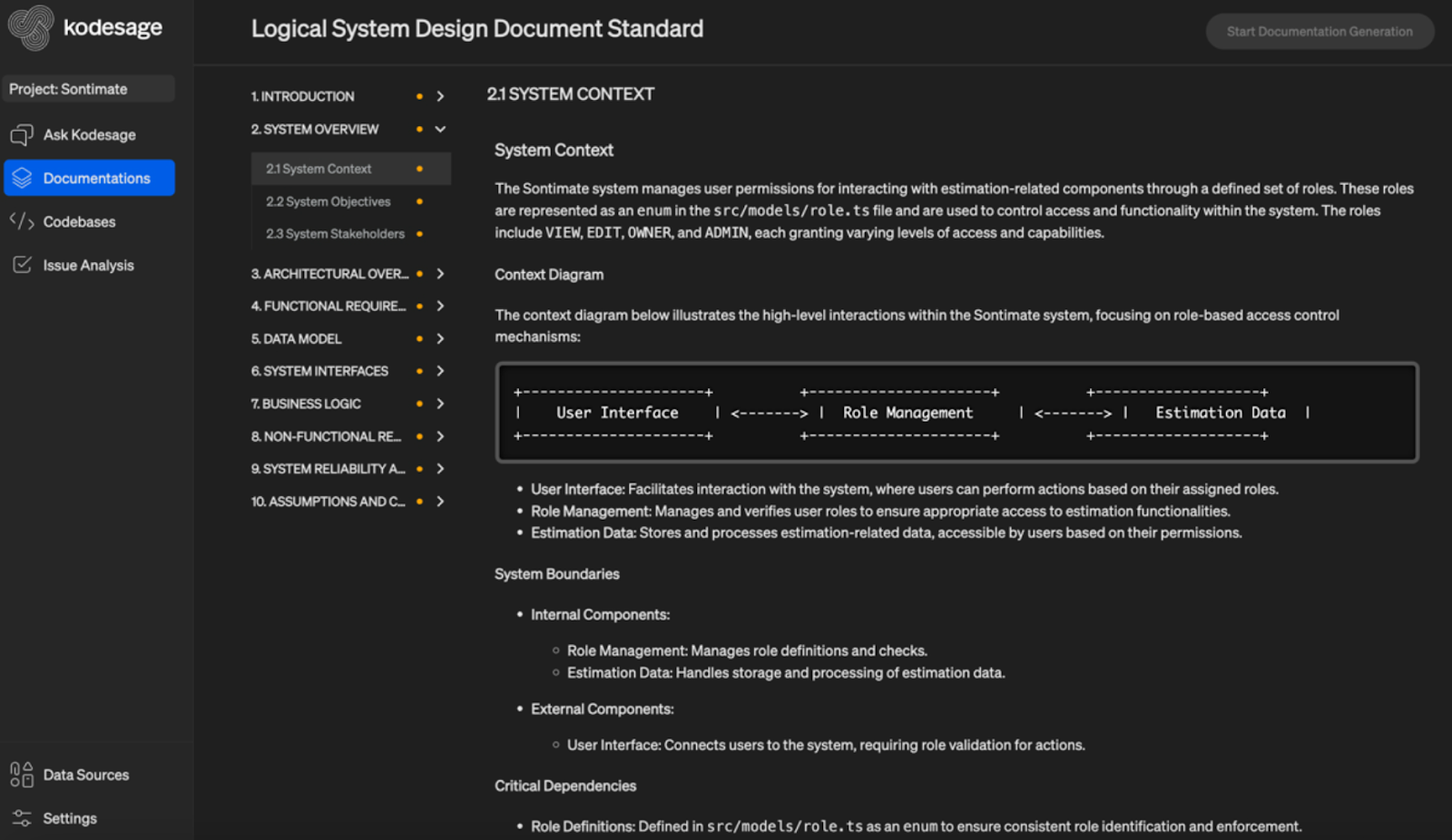
Task: Select the 1. INTRODUCTION menu entry
Action: click(303, 95)
